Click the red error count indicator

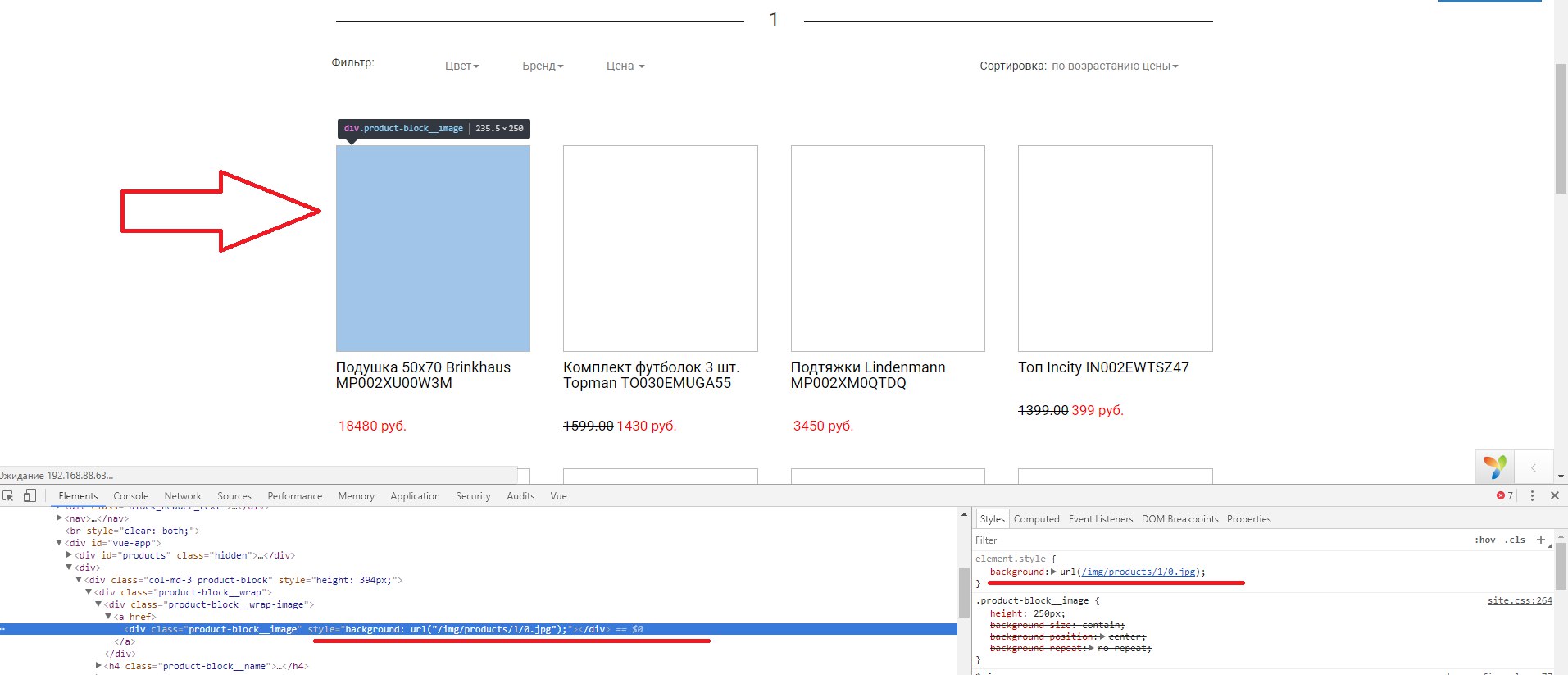pyautogui.click(x=1505, y=495)
